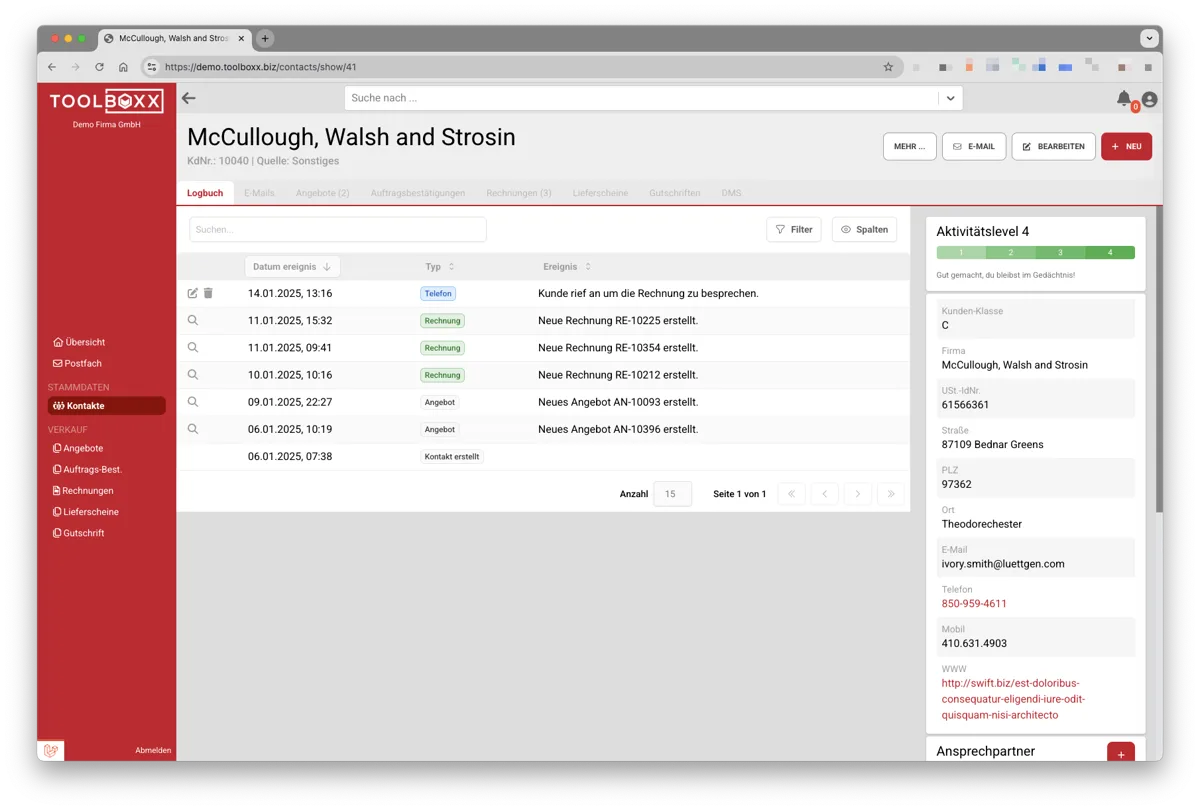View details of offer AN-10396 via magnifier
Screen dimensions: 1200x810
click(193, 428)
